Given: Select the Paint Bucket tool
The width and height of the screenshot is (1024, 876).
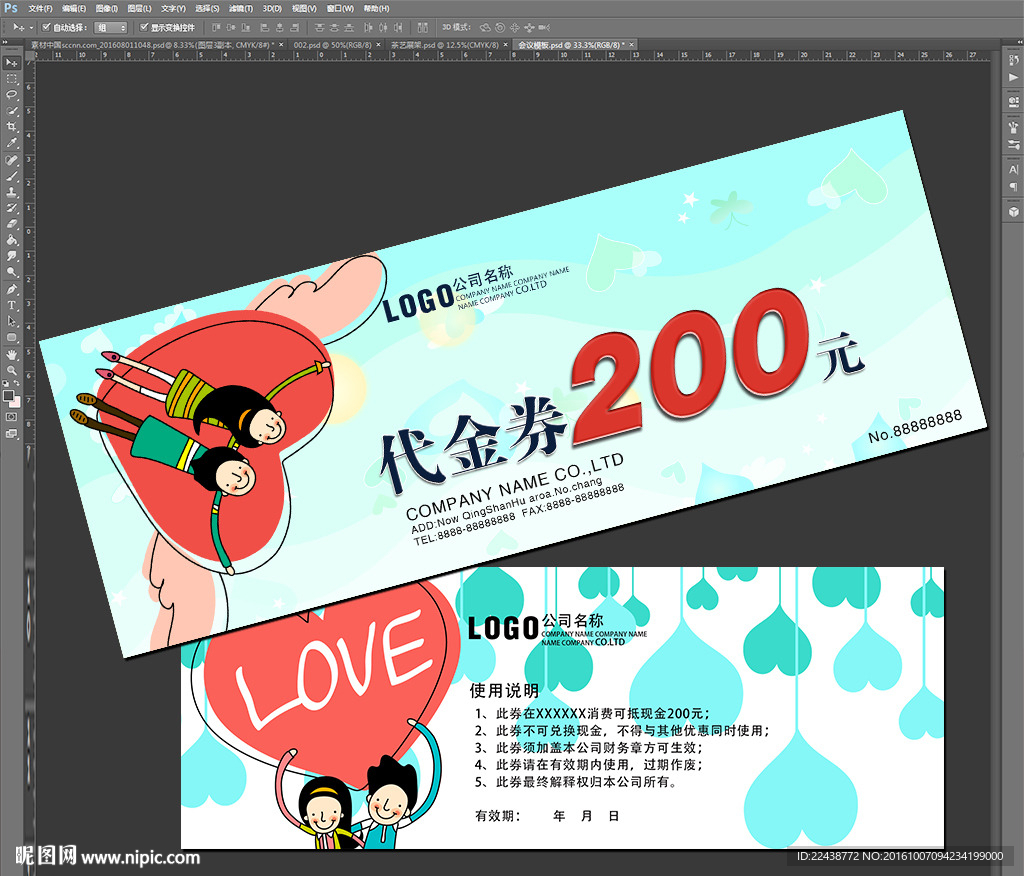Looking at the screenshot, I should (12, 240).
